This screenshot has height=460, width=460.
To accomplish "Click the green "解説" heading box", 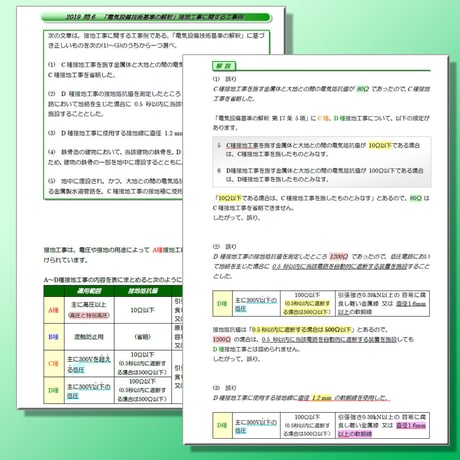I will (x=224, y=66).
